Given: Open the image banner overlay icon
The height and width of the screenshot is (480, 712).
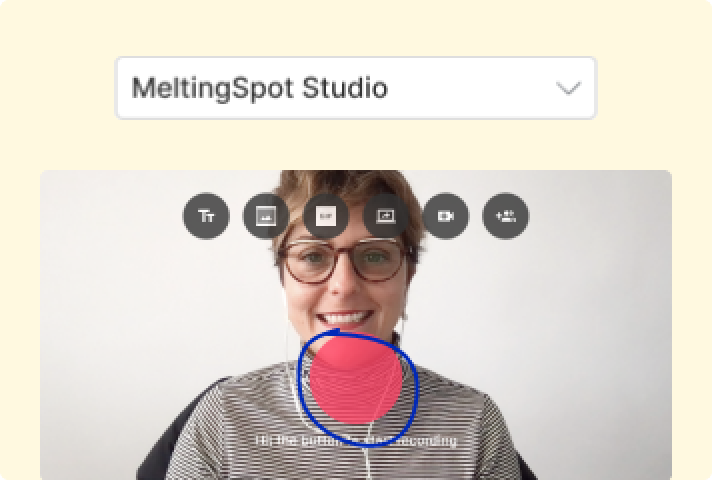Looking at the screenshot, I should tap(266, 216).
